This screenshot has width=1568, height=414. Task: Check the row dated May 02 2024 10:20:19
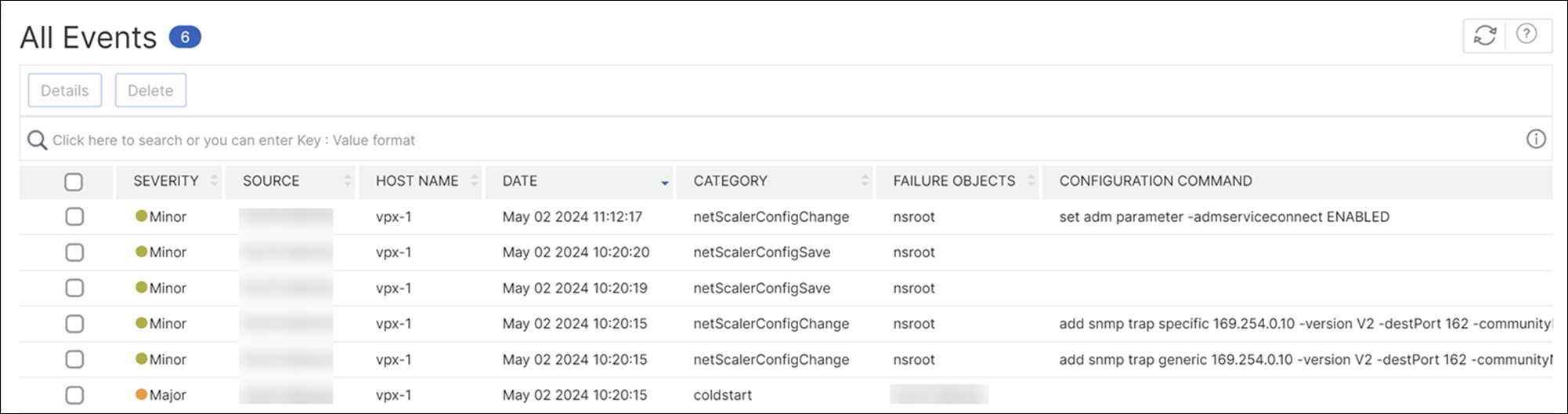[74, 288]
